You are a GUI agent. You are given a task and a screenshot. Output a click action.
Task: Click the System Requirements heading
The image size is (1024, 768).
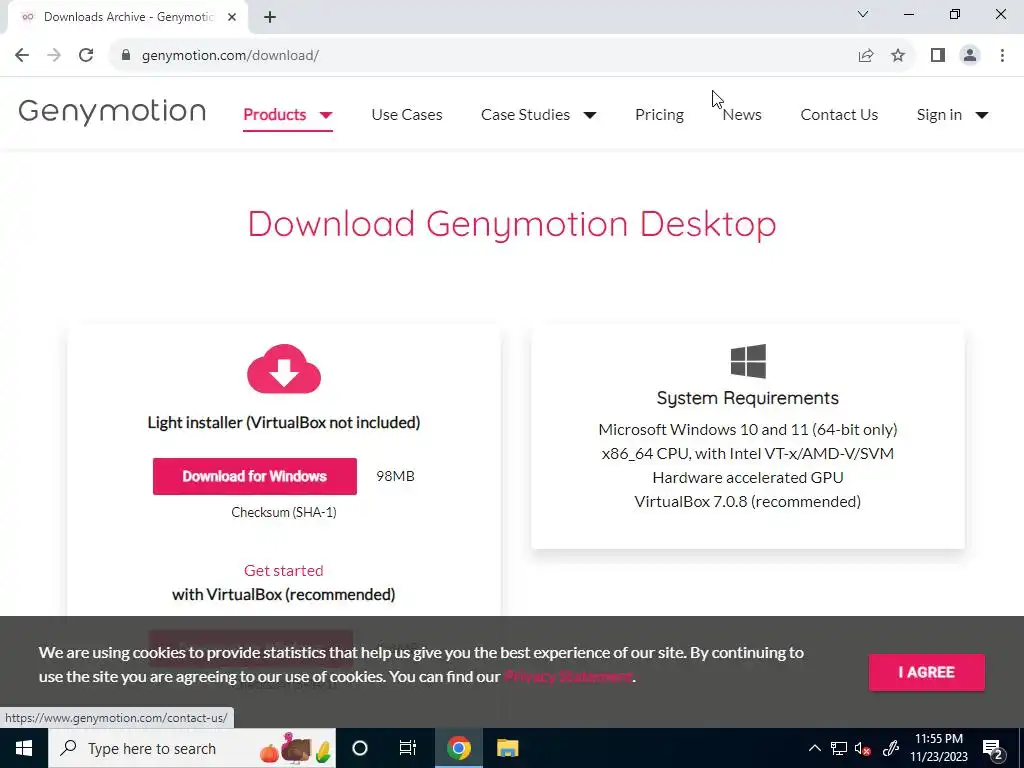(x=748, y=398)
